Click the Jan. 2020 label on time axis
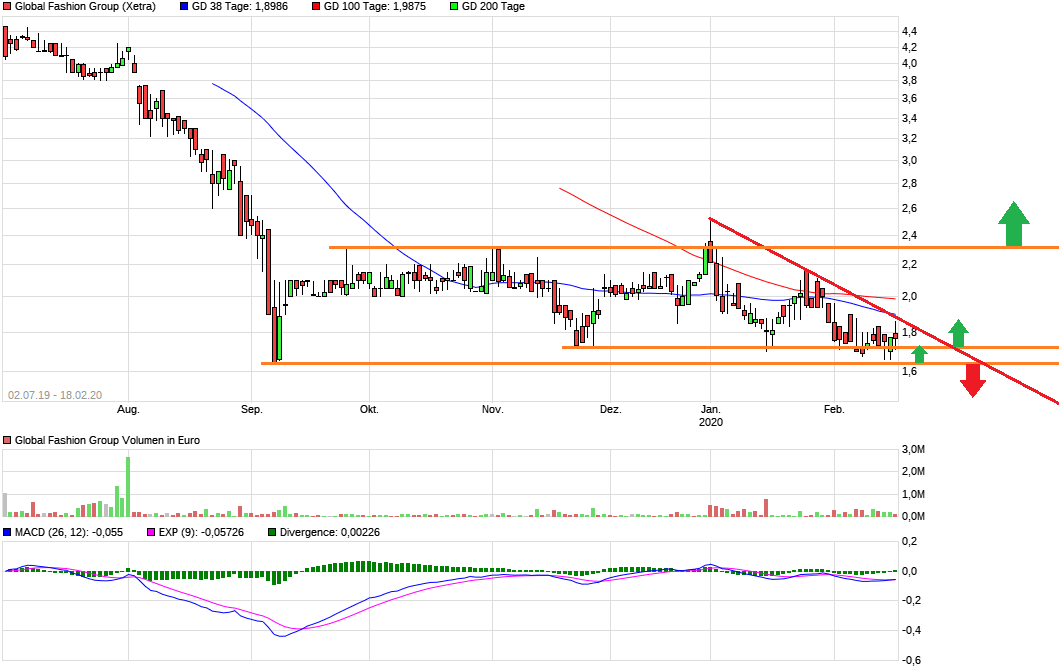1059x670 pixels. (711, 415)
